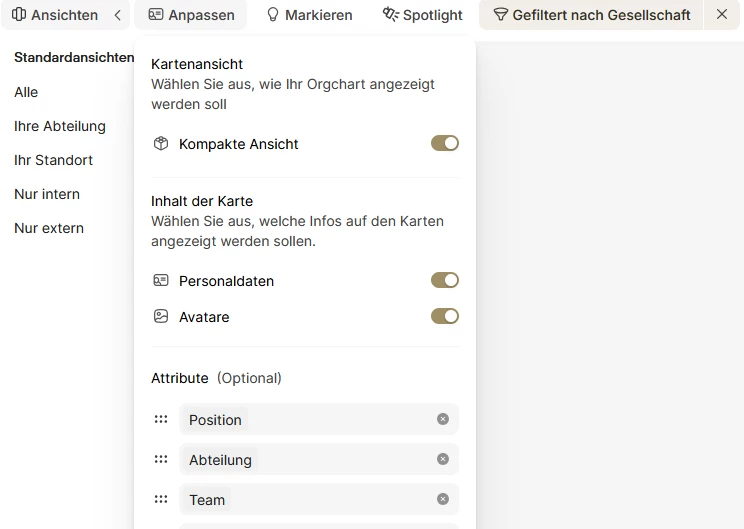
Task: Turn off the Avatare switch
Action: pyautogui.click(x=444, y=316)
